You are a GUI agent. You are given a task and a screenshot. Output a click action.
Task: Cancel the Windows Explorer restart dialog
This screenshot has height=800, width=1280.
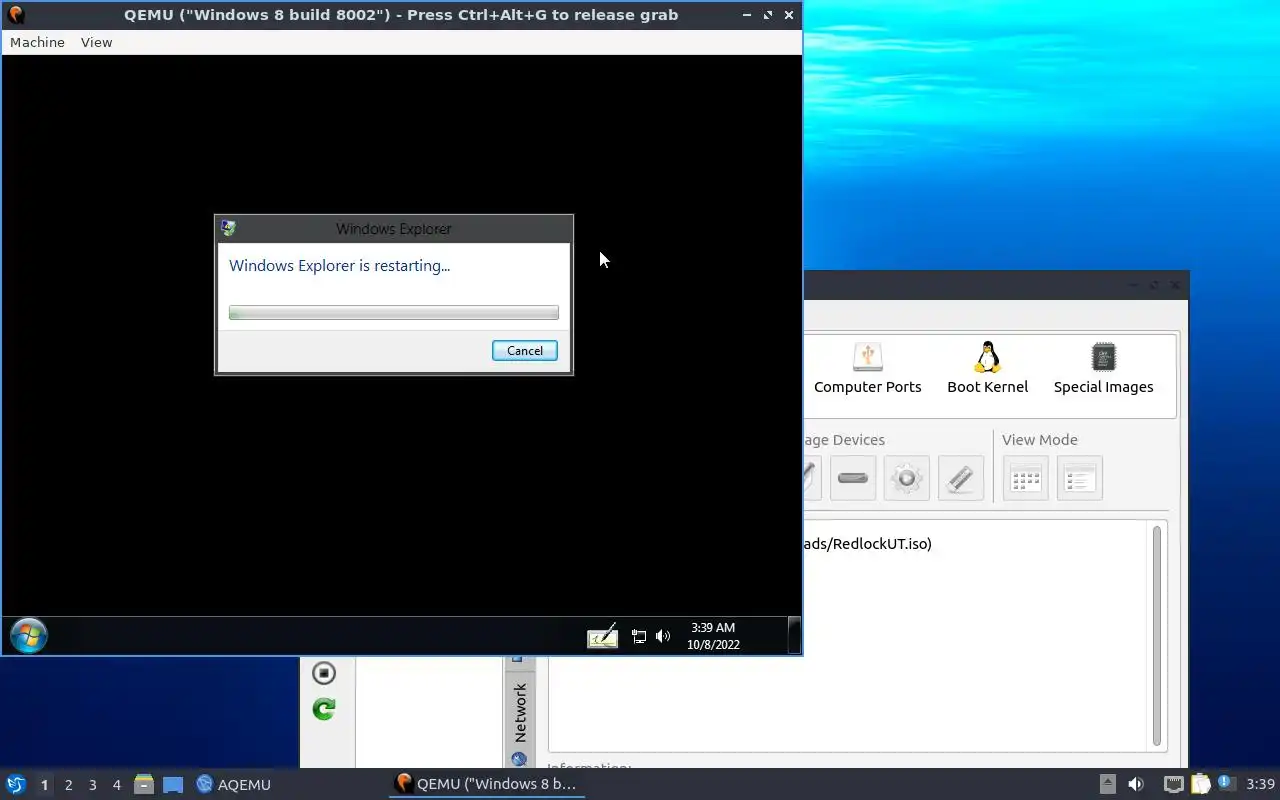point(524,350)
